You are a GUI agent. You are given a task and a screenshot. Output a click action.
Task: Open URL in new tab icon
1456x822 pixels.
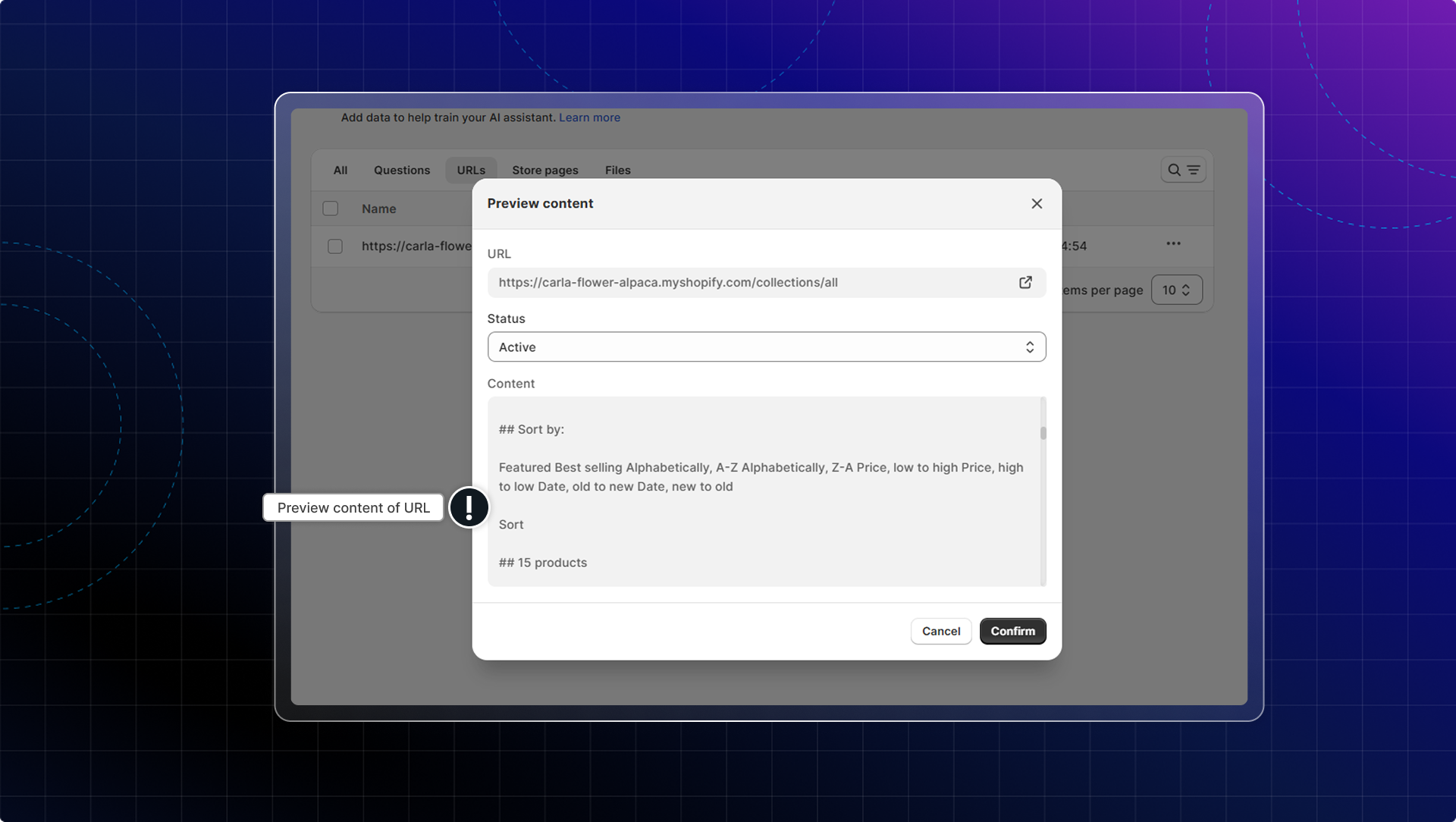click(1025, 282)
